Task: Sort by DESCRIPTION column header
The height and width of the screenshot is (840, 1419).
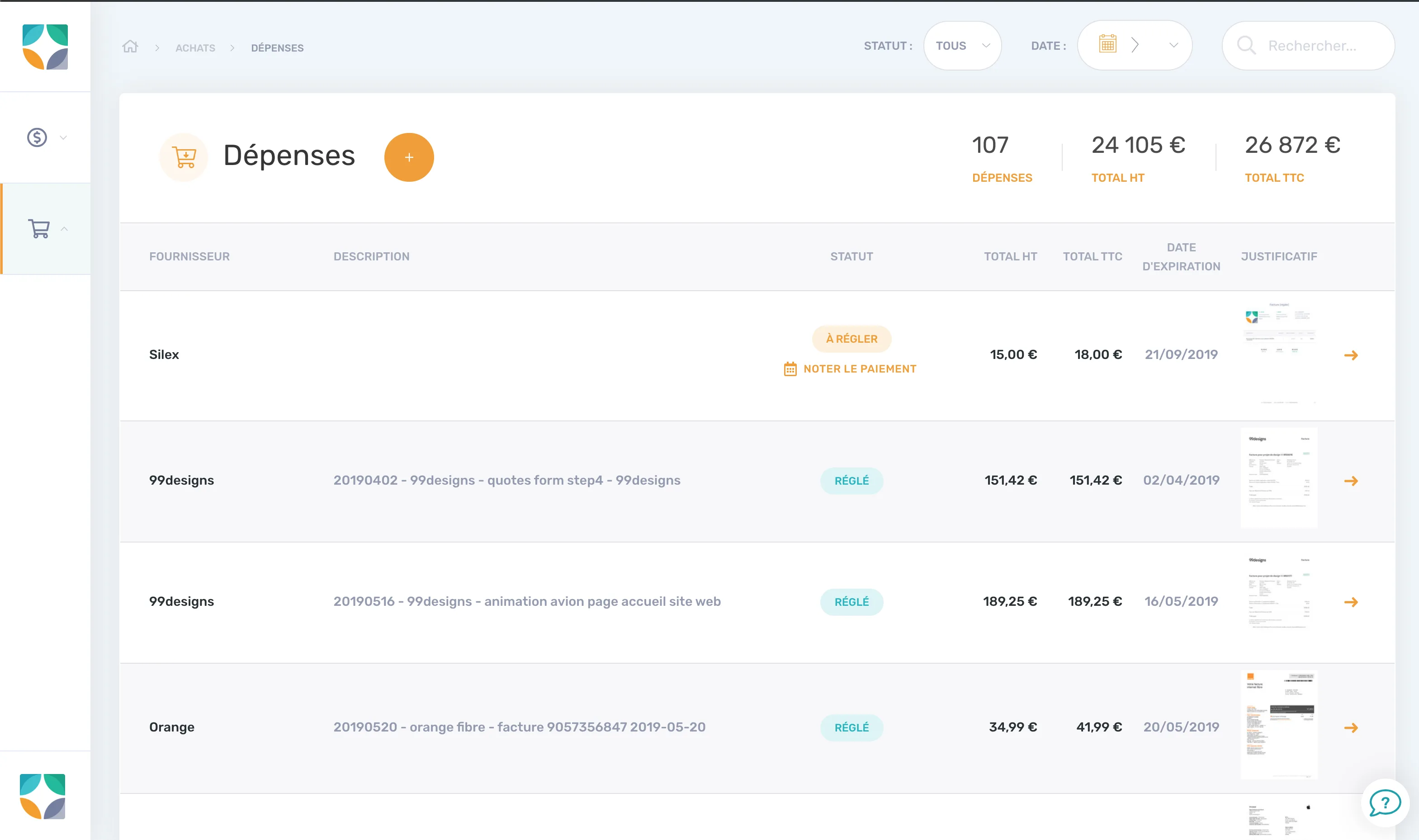Action: click(x=371, y=256)
